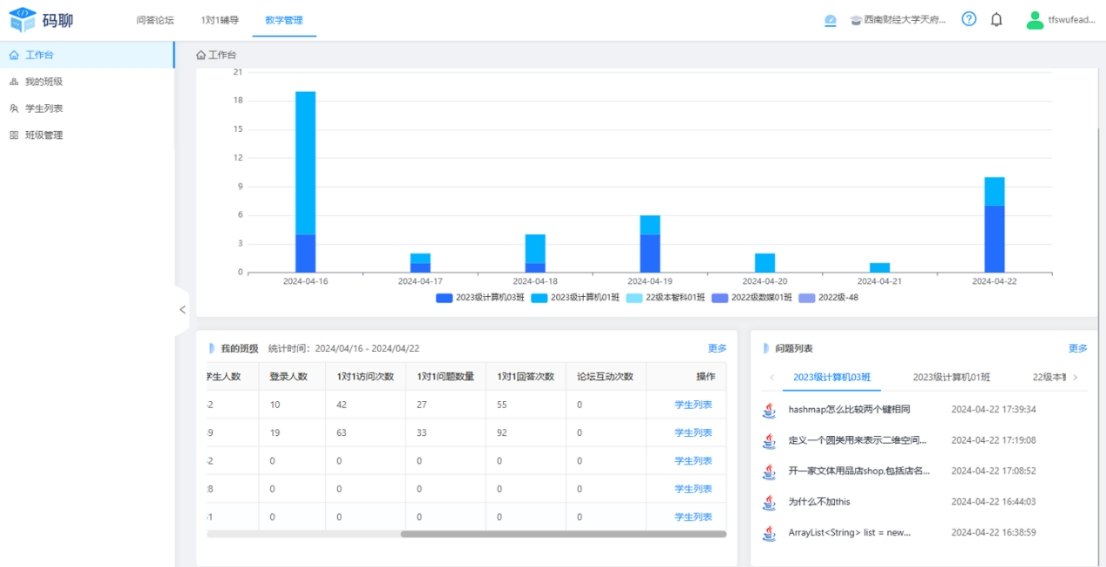The image size is (1106, 567).
Task: Open 更多 link in 我的班级 panel
Action: click(x=717, y=349)
